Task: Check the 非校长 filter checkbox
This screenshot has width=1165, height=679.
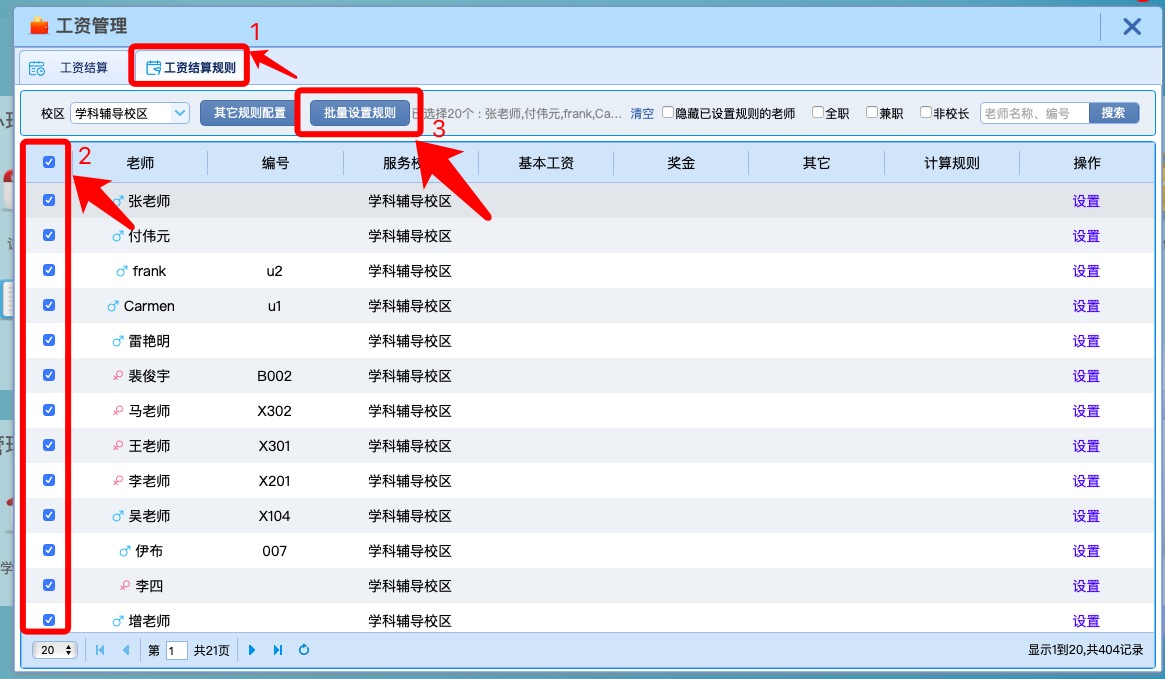Action: pos(926,112)
